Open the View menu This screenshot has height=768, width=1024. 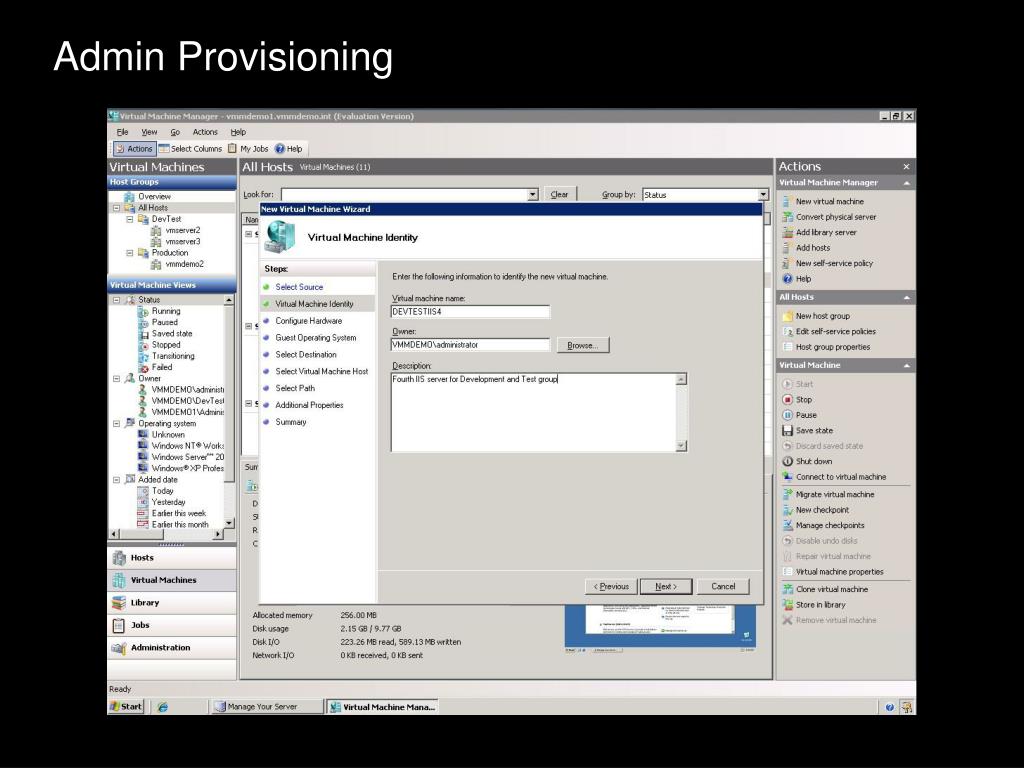pos(149,132)
